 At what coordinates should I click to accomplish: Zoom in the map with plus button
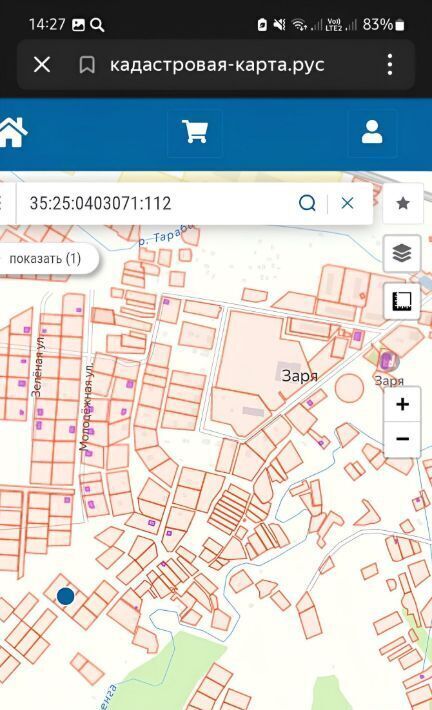tap(402, 404)
